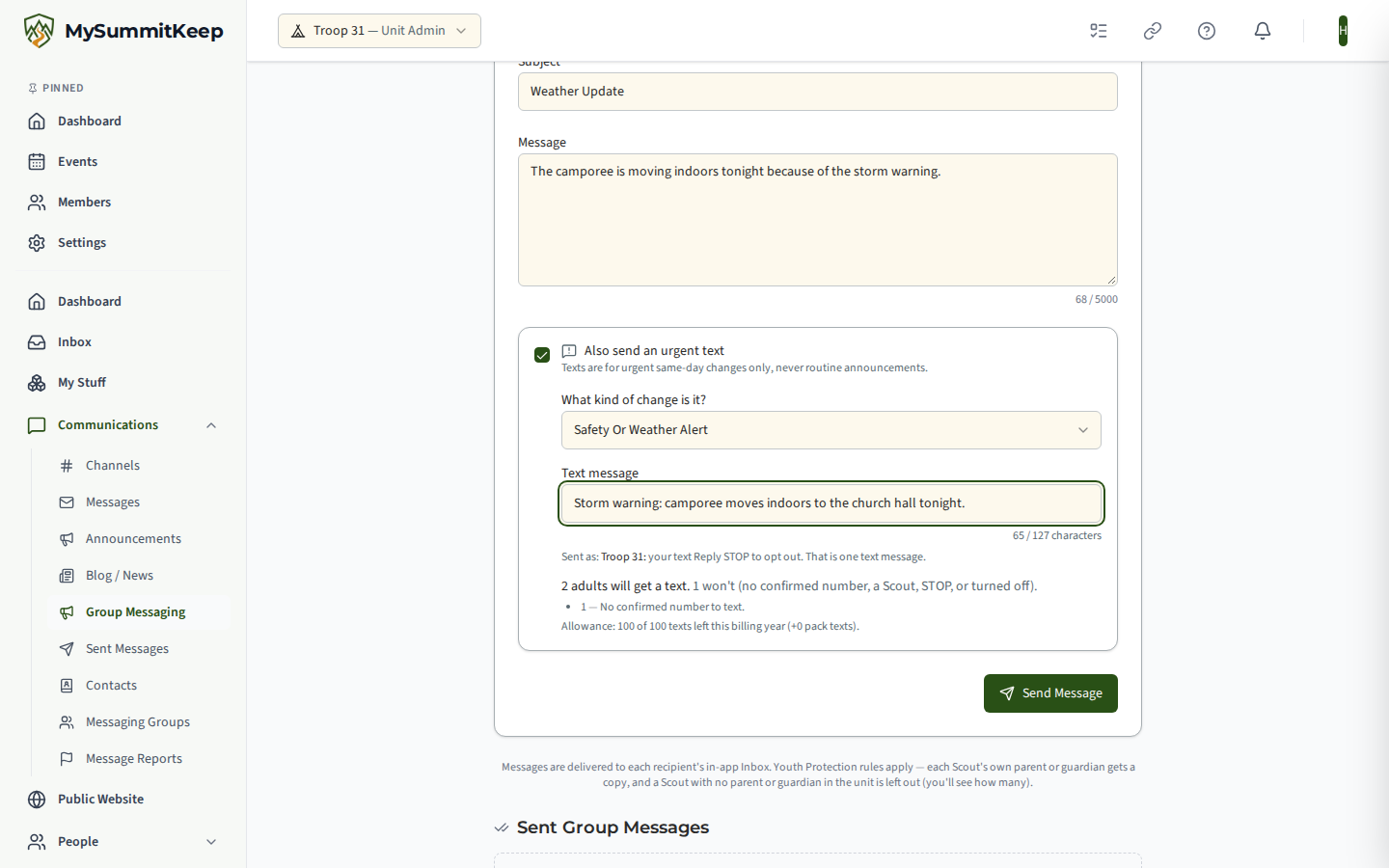
Task: Click into the Message text area
Action: [x=818, y=220]
